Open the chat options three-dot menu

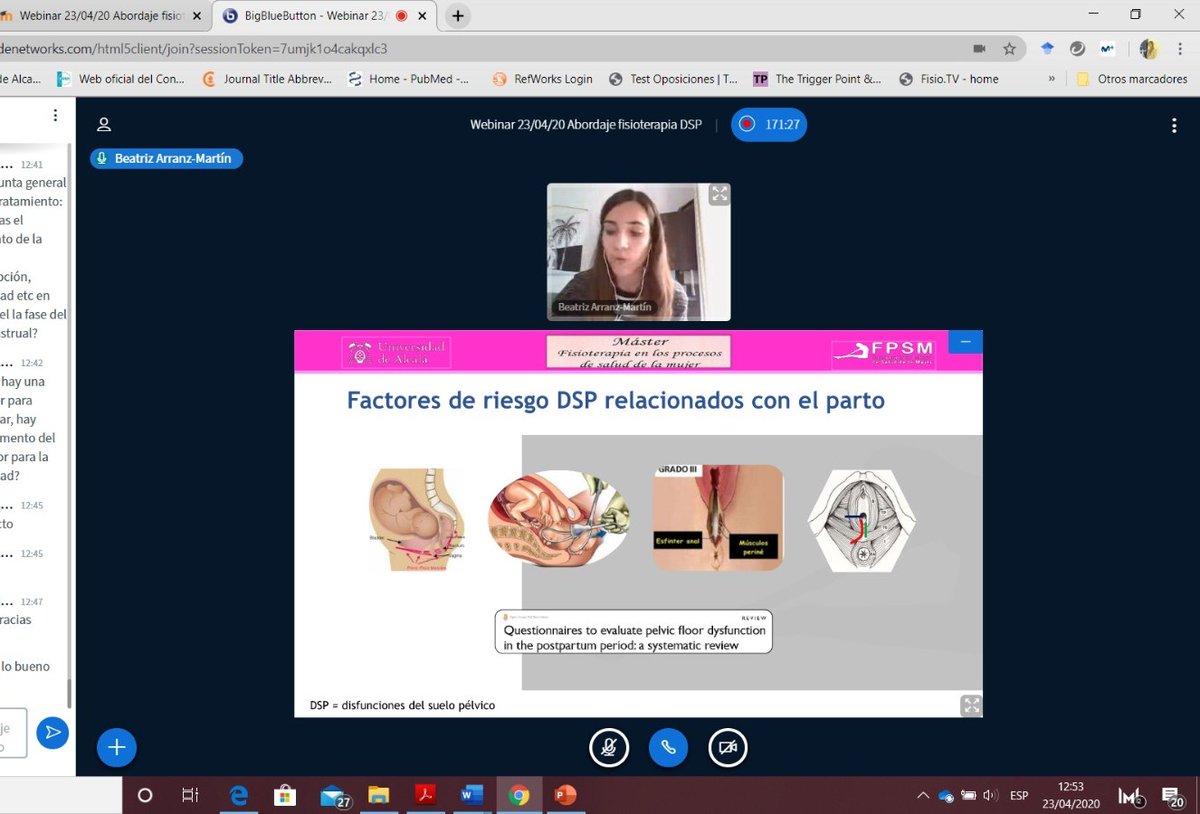[x=55, y=115]
